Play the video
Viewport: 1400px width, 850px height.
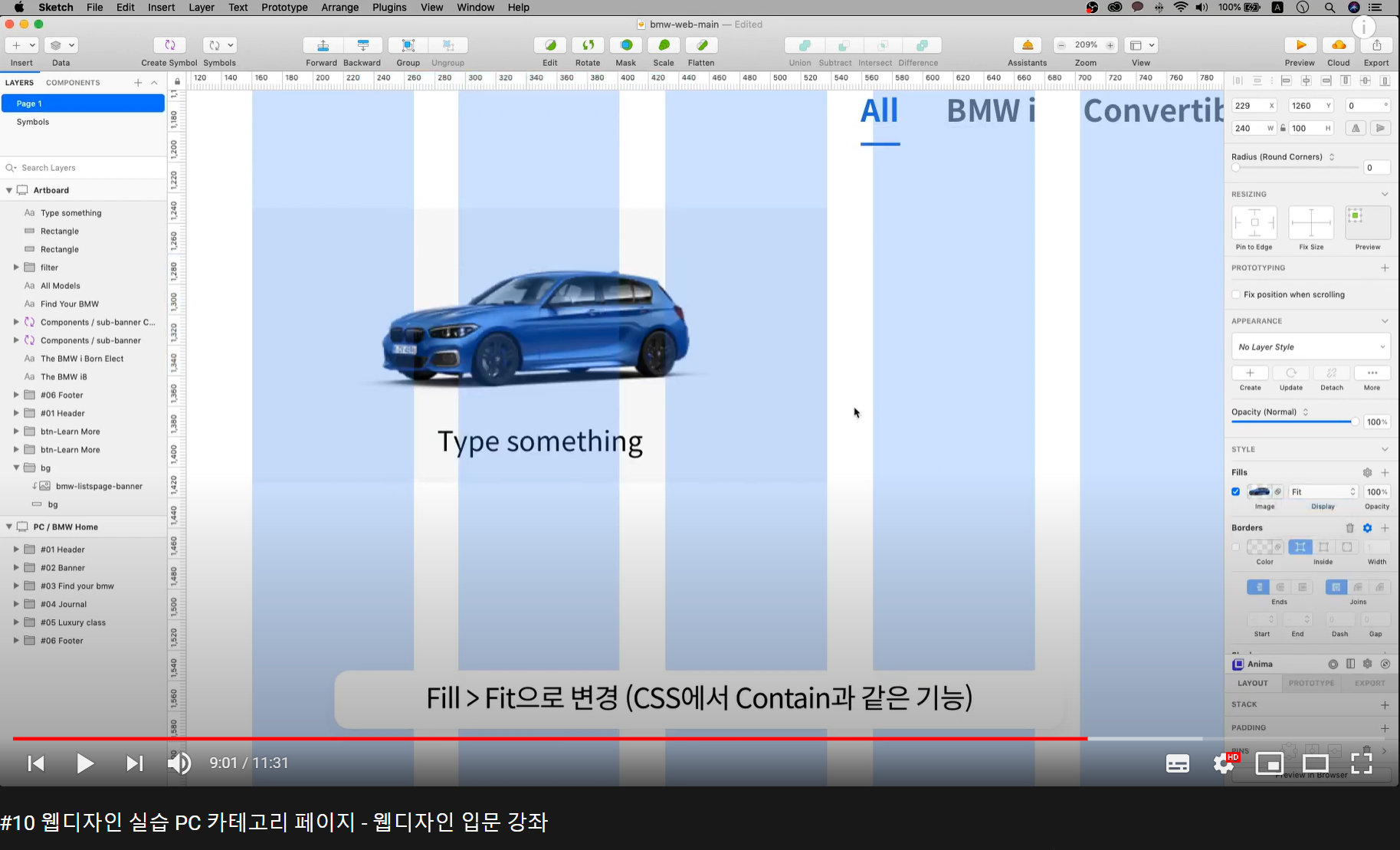pos(85,763)
